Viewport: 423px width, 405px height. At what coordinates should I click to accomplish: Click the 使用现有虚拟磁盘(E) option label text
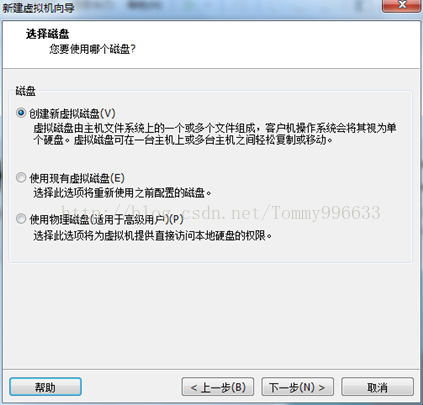(77, 178)
